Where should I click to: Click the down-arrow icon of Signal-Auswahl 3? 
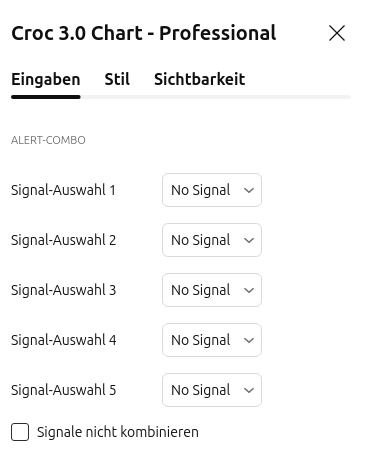tap(249, 290)
